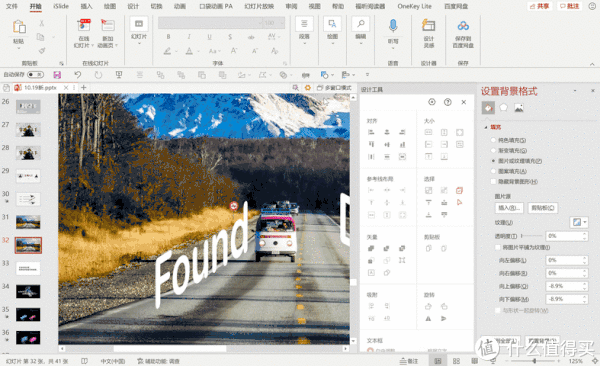Select picture or texture fill radio button
Image resolution: width=600 pixels, height=366 pixels.
(x=493, y=161)
